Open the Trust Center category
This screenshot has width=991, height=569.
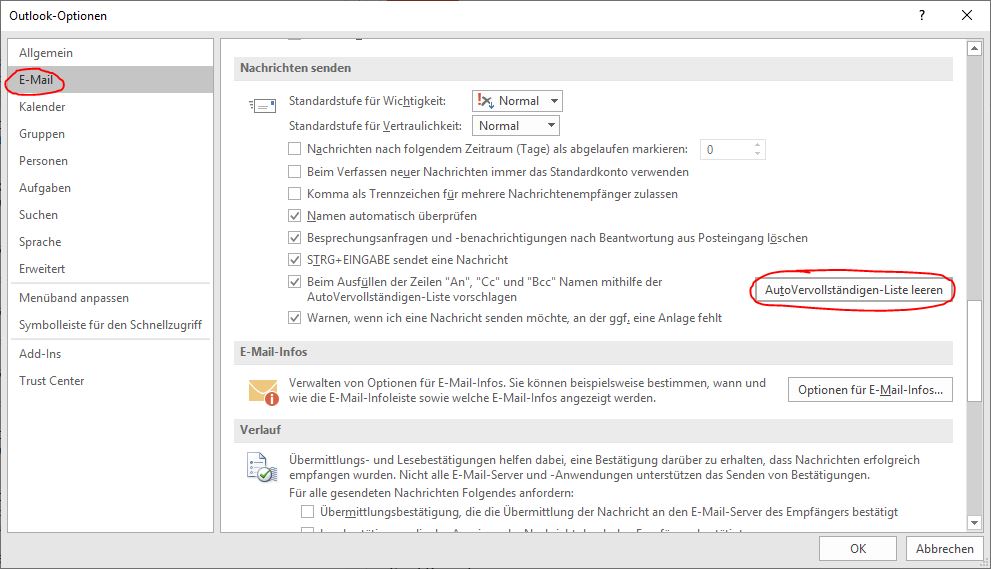click(x=111, y=381)
